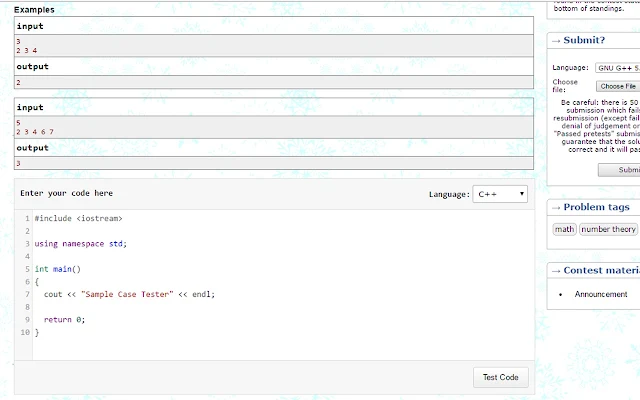
Task: Open the C++ Language dropdown in the code editor
Action: (500, 194)
